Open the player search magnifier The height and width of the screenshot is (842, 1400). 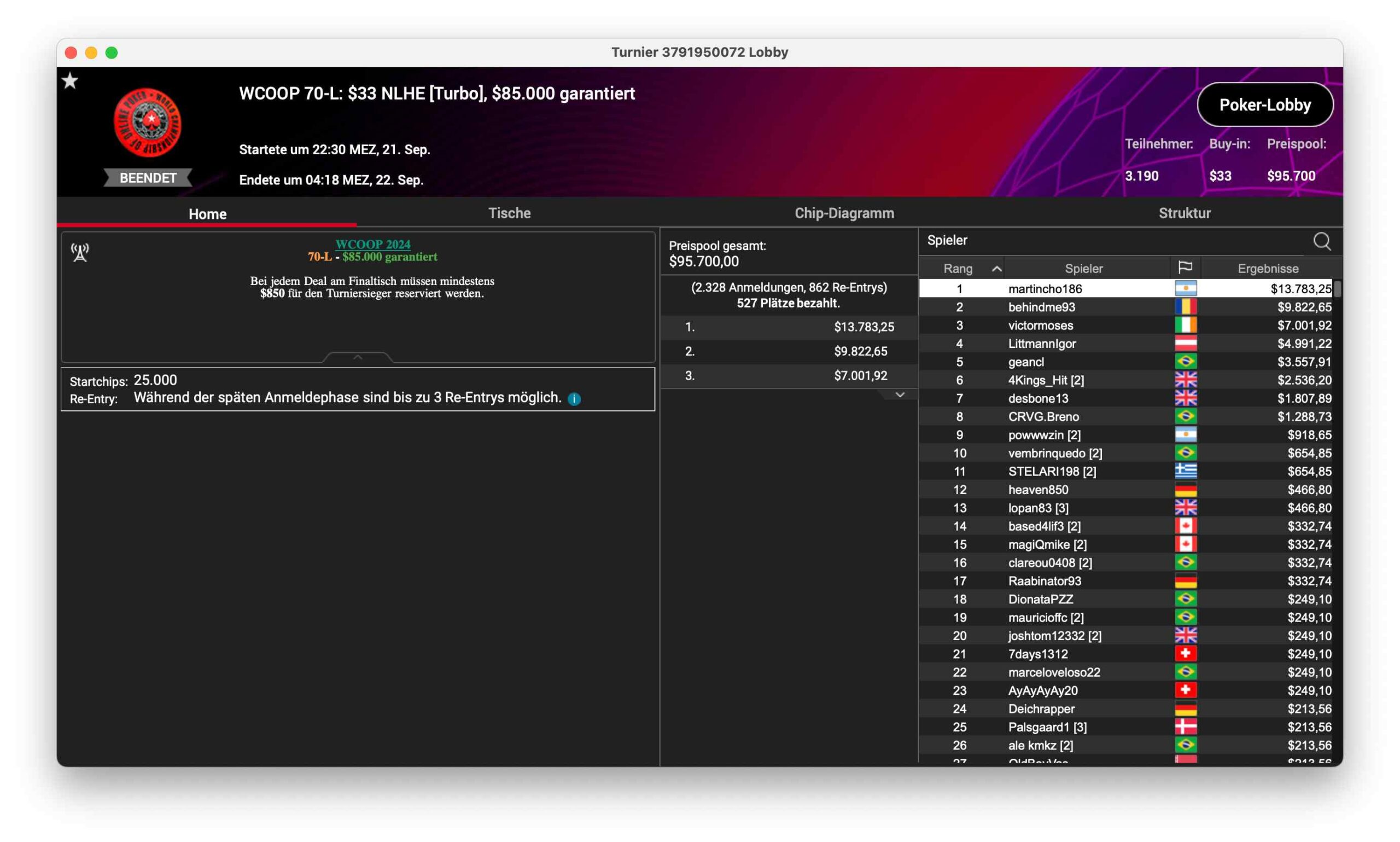click(1321, 241)
